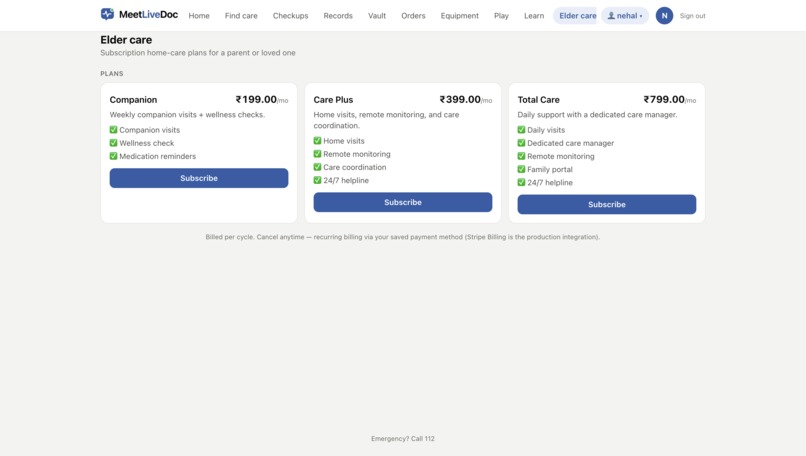Image resolution: width=806 pixels, height=456 pixels.
Task: Click the Total Care 24/7 helpline check mark
Action: click(521, 183)
